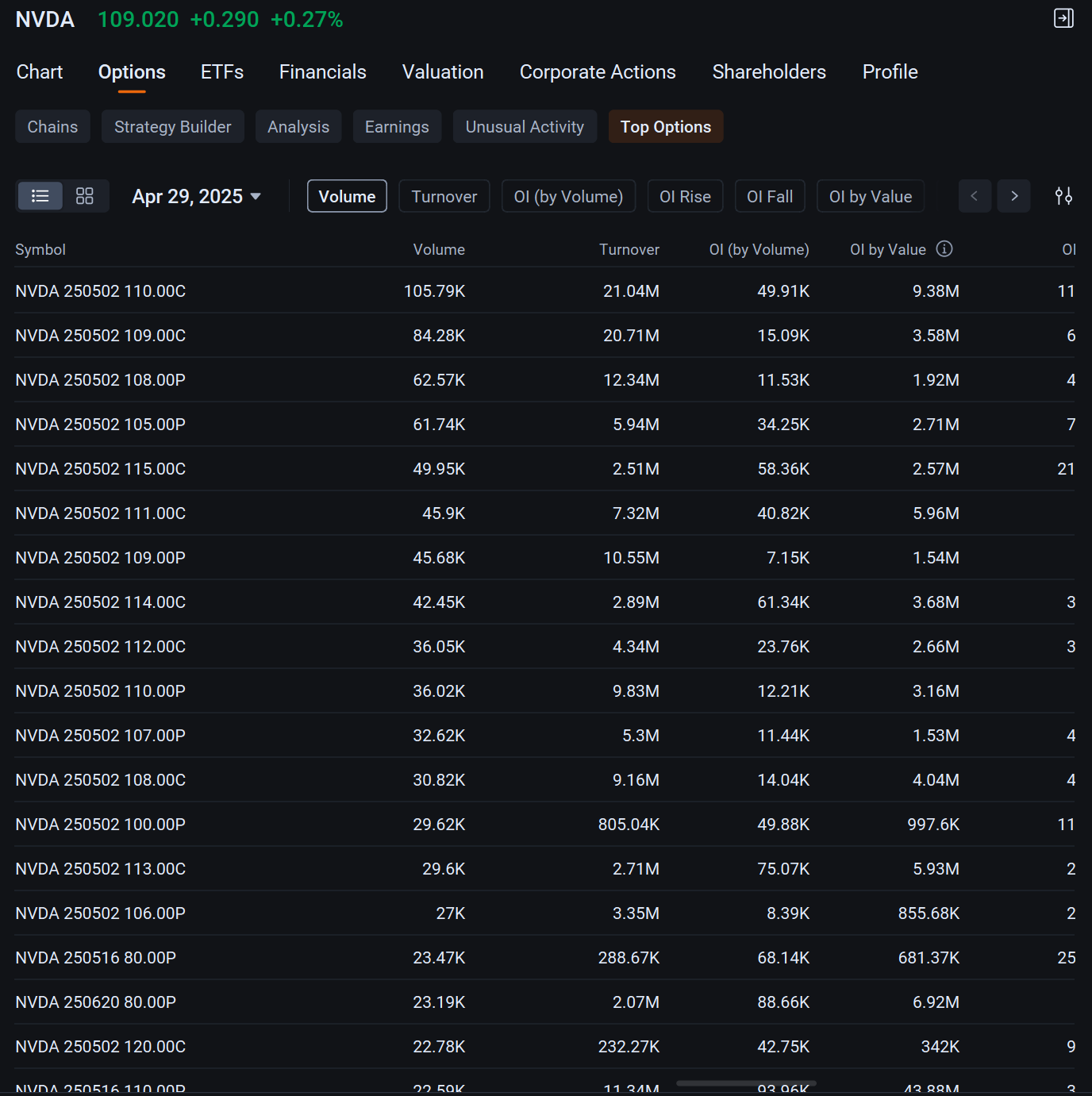
Task: Open NVDA 250502 108.00C option row
Action: click(x=545, y=779)
